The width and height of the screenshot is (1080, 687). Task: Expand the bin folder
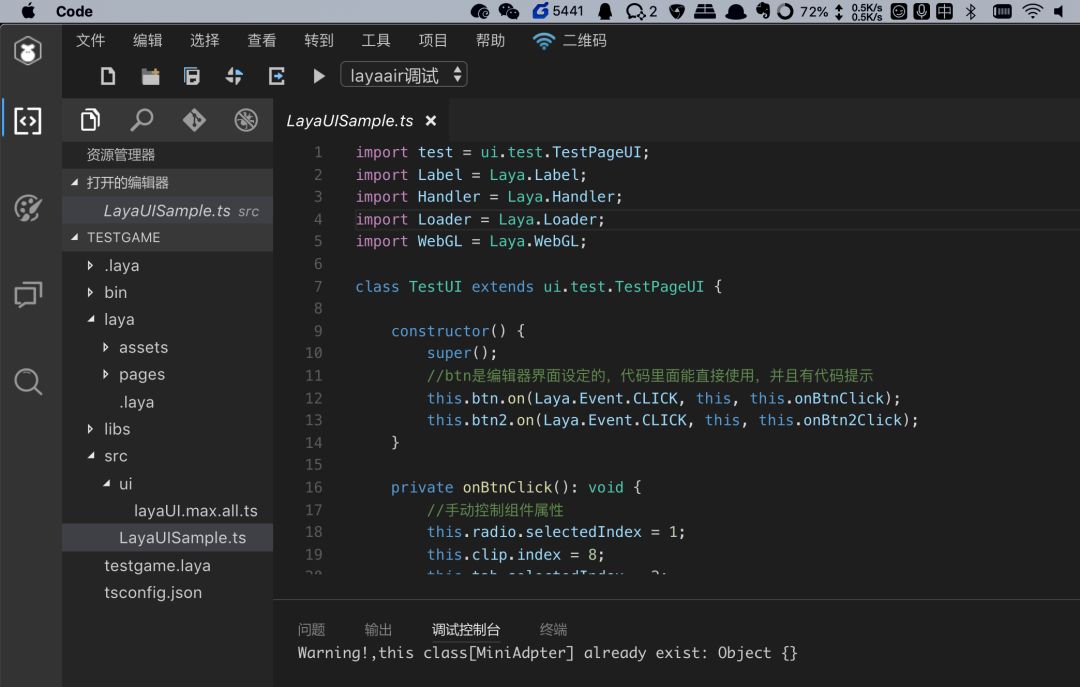click(115, 293)
